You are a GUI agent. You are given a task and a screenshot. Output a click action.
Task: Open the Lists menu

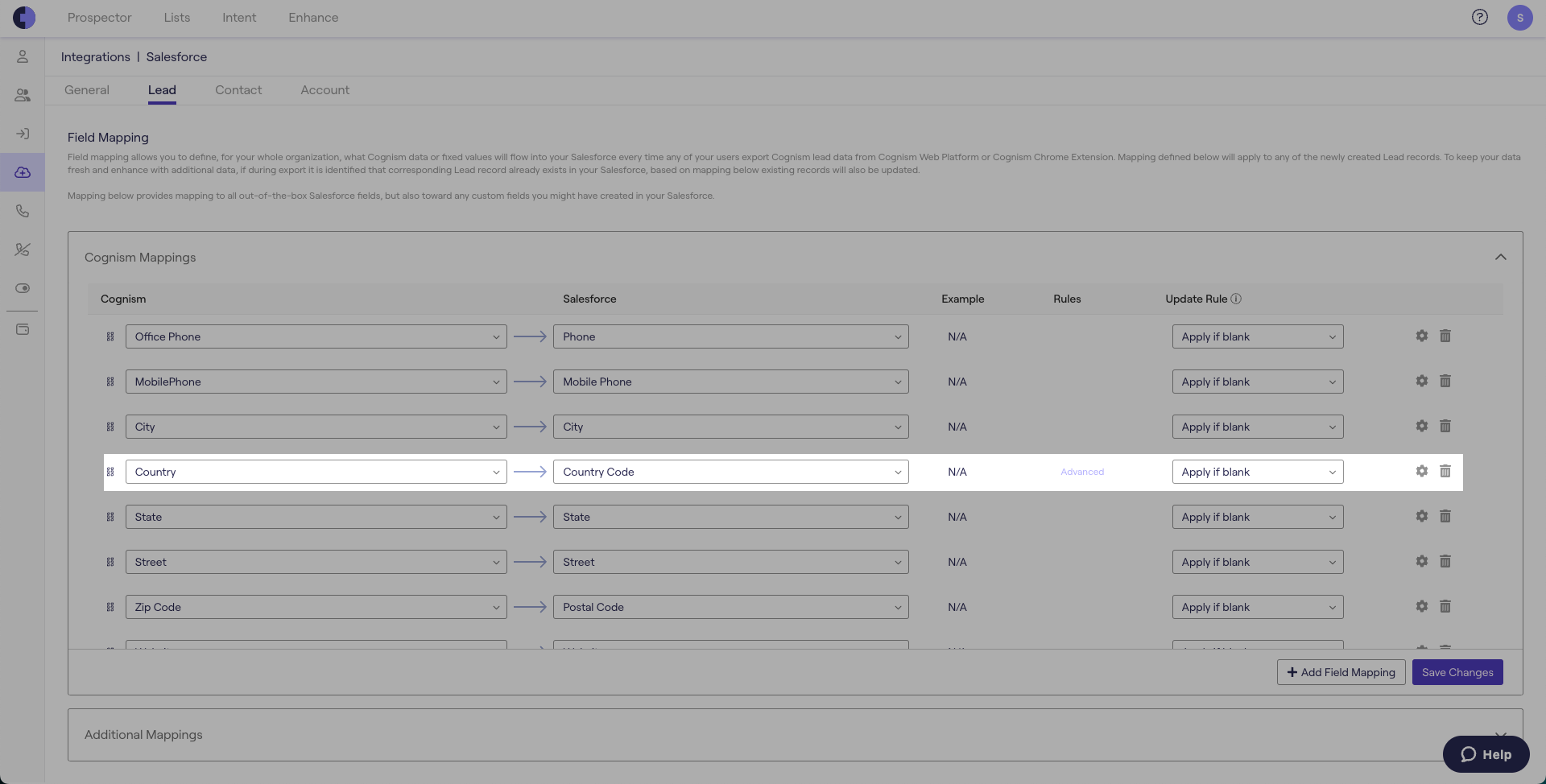[x=177, y=18]
